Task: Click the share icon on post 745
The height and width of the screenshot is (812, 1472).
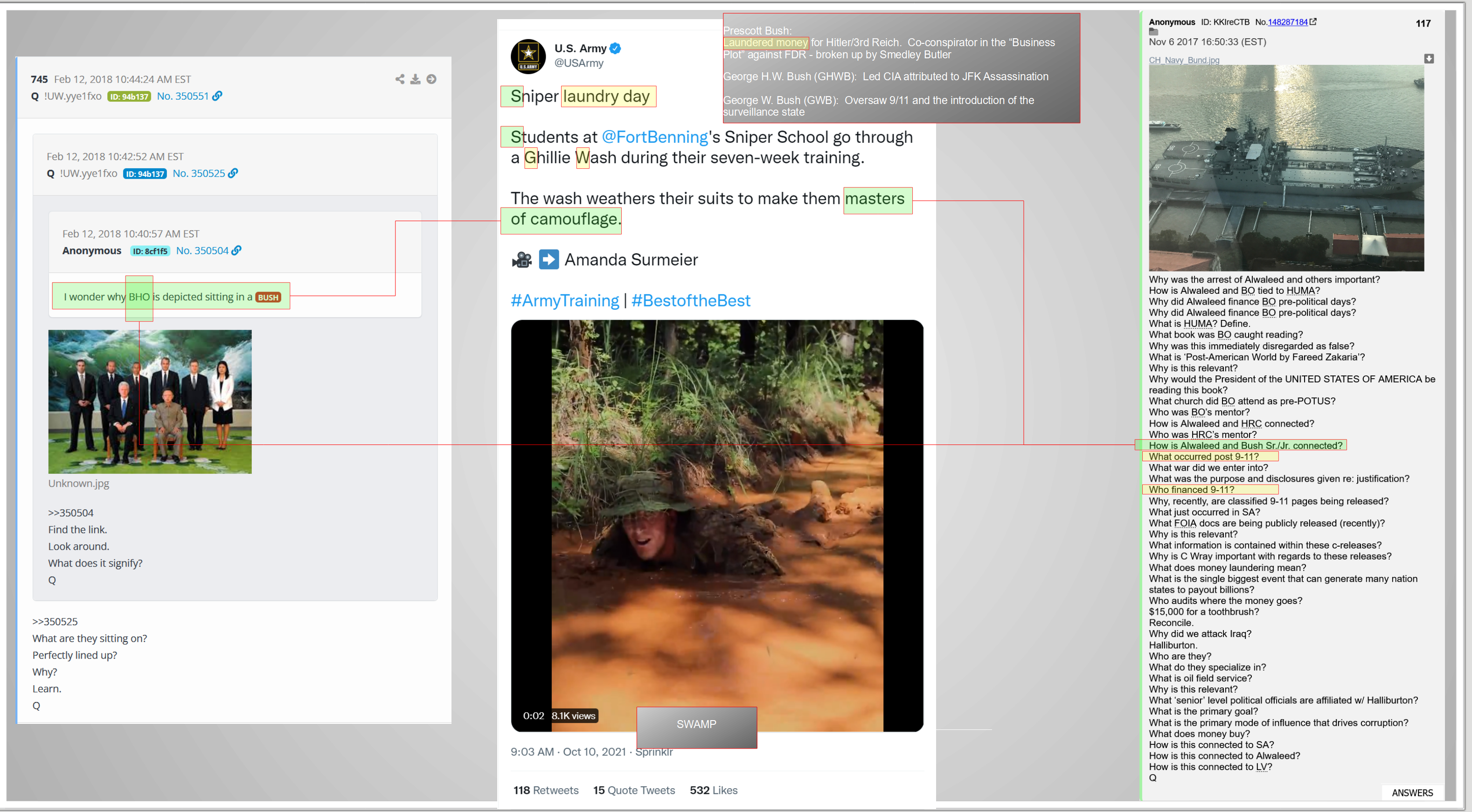Action: click(400, 79)
